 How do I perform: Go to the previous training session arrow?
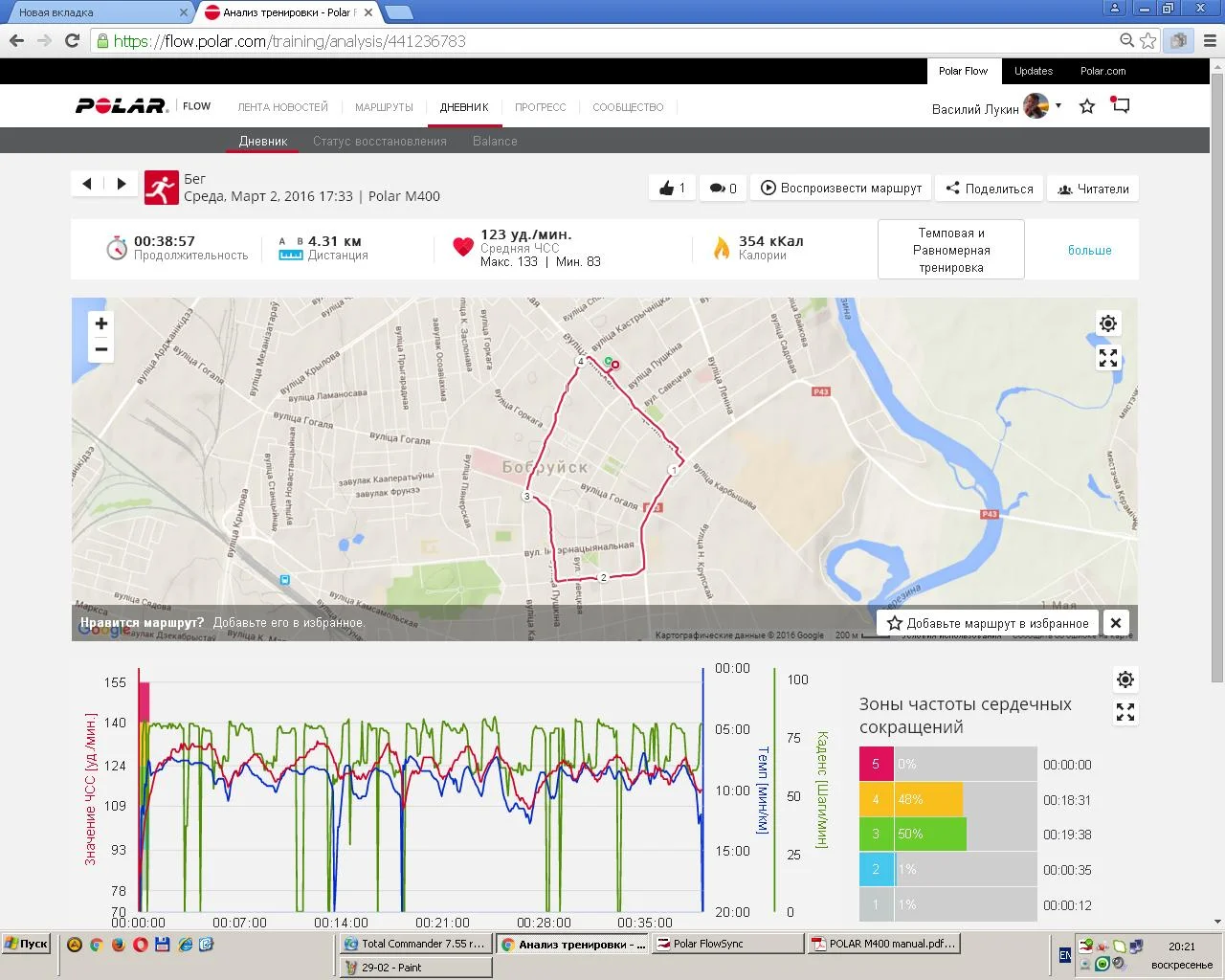(87, 184)
